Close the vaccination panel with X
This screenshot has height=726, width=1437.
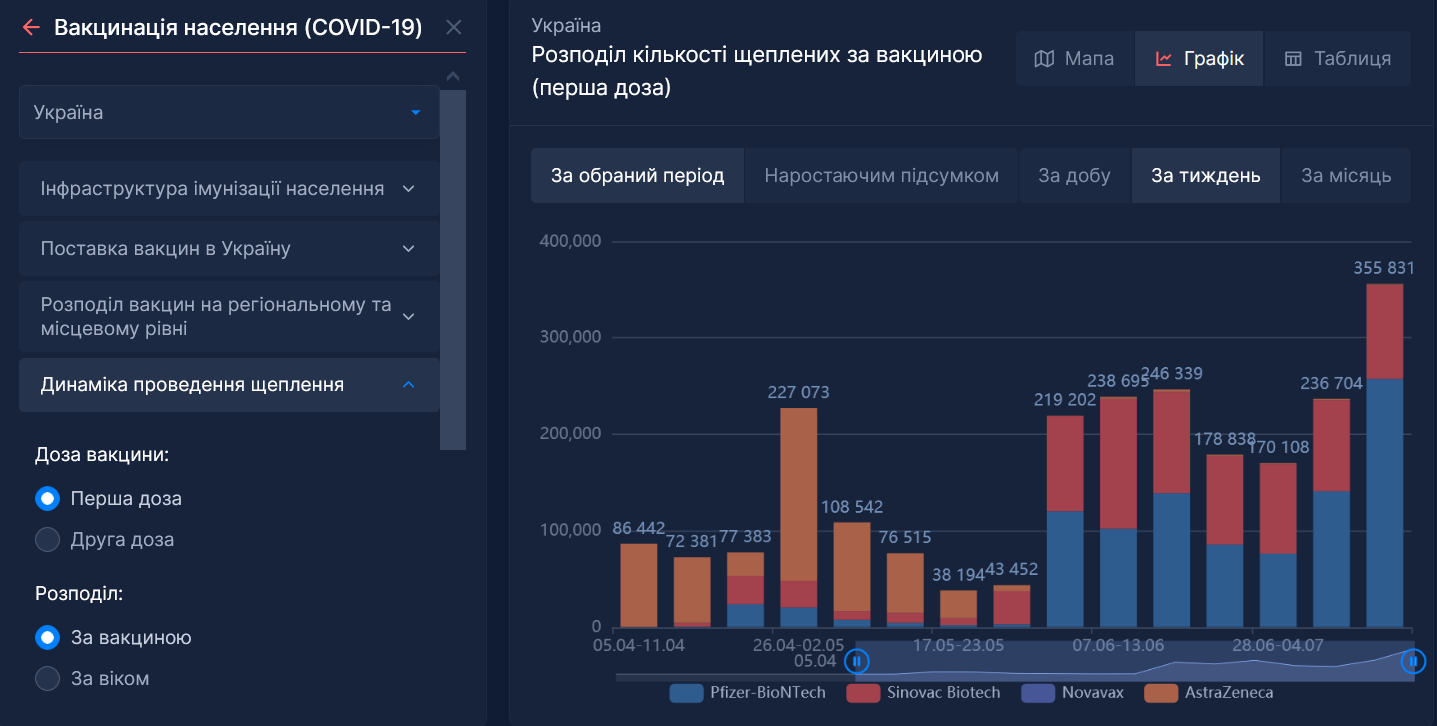coord(453,27)
